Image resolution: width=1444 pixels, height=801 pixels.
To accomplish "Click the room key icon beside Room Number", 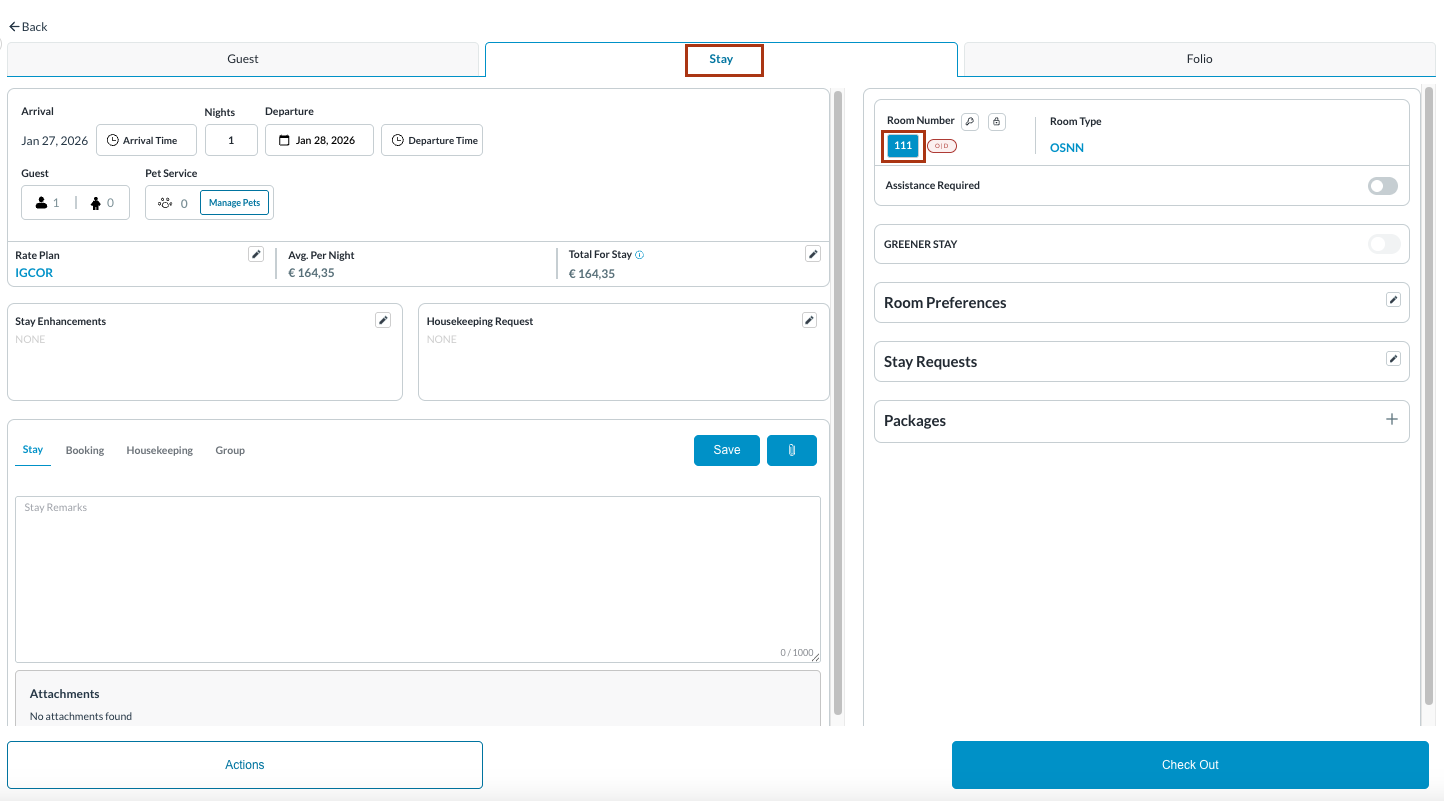I will point(969,121).
